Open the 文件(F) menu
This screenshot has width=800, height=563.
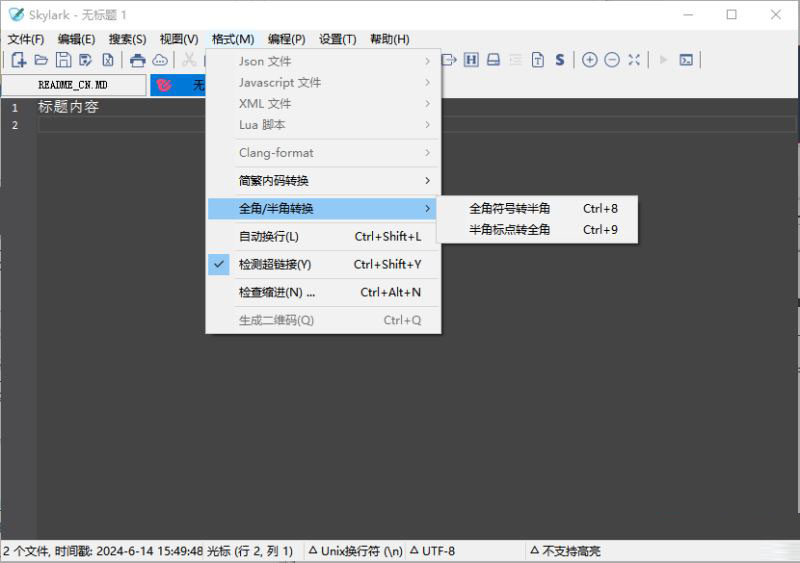(26, 39)
